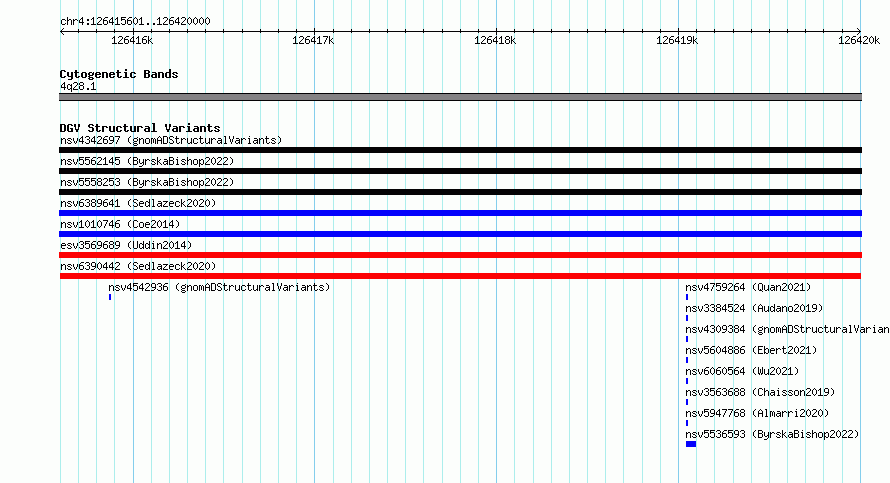Click the blue bar under nsv1010746
The width and height of the screenshot is (890, 483).
(x=460, y=234)
